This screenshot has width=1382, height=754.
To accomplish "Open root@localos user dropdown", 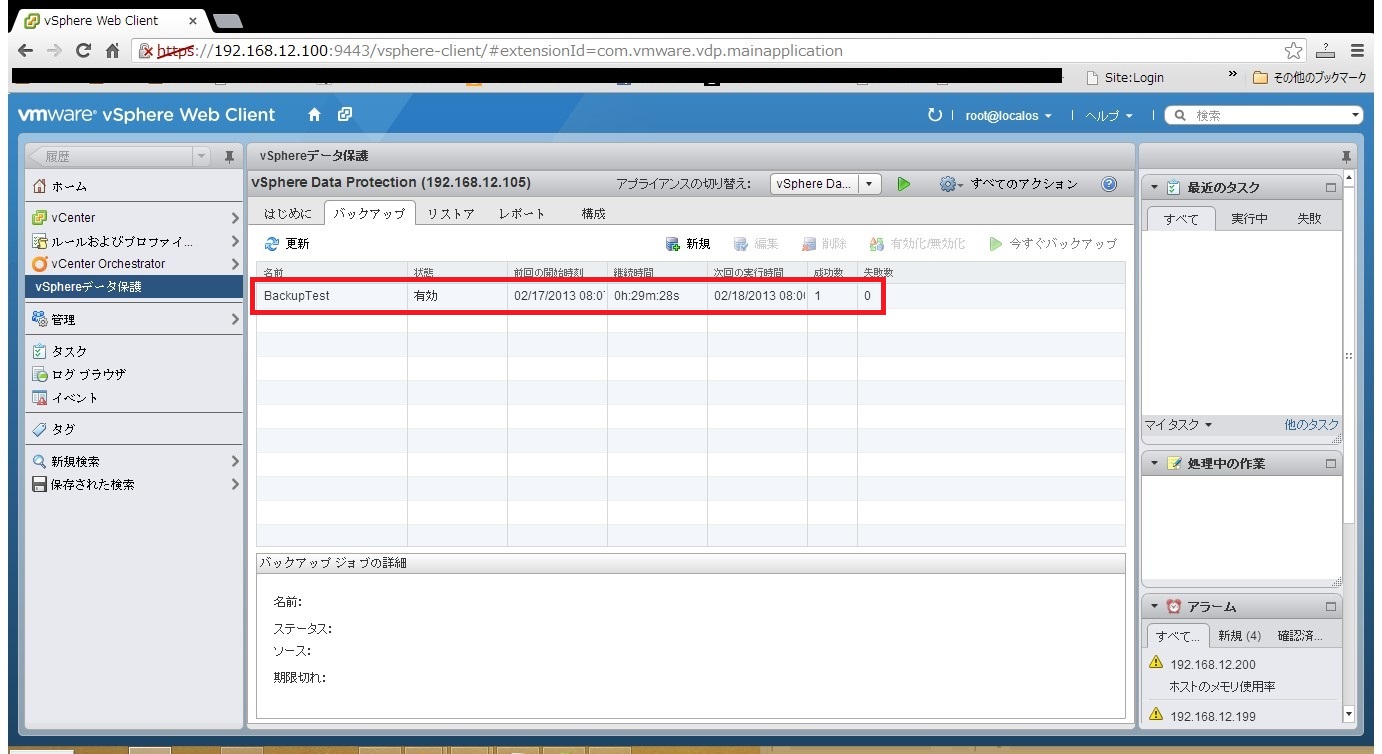I will tap(1008, 116).
